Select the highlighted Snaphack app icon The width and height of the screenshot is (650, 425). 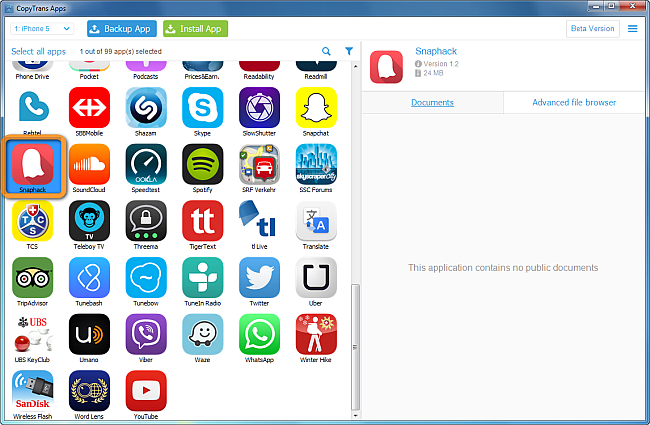(32, 164)
